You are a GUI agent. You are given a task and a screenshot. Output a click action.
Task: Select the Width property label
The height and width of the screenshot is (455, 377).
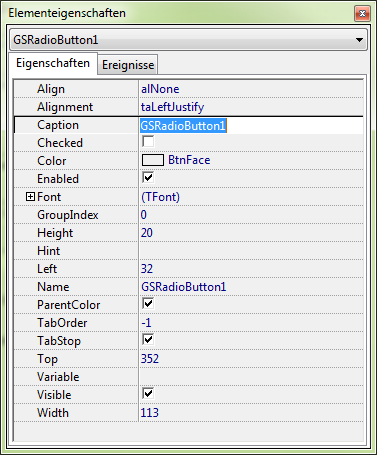53,413
